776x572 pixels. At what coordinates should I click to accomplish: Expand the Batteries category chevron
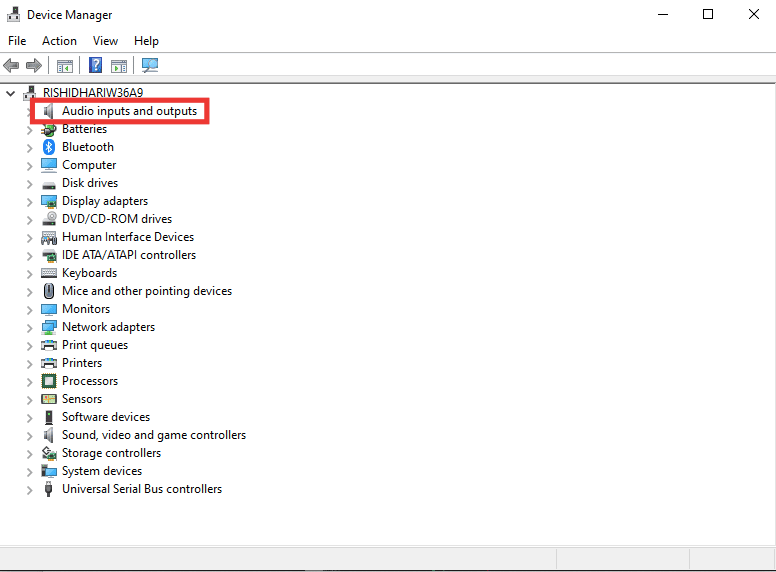coord(29,130)
